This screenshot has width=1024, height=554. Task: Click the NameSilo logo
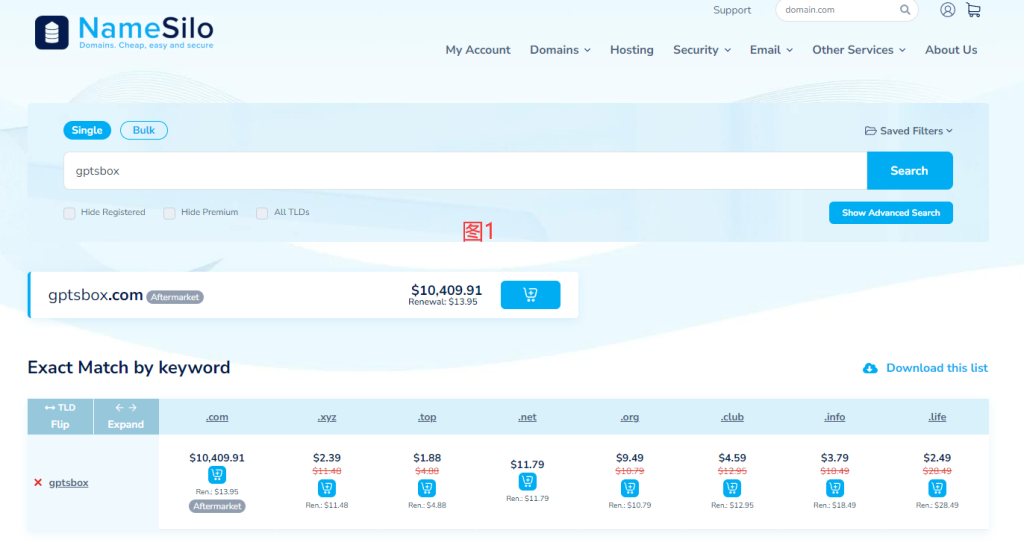pyautogui.click(x=124, y=32)
